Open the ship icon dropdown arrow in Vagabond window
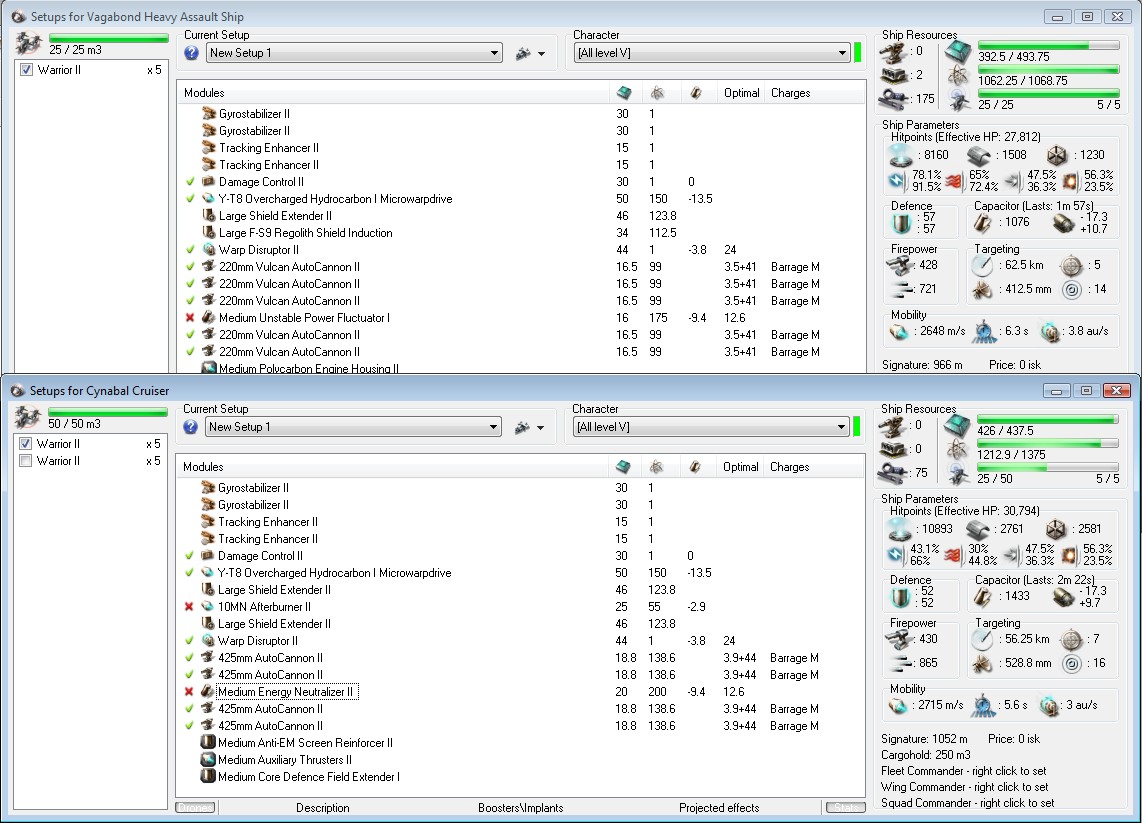This screenshot has height=823, width=1142. (x=541, y=54)
